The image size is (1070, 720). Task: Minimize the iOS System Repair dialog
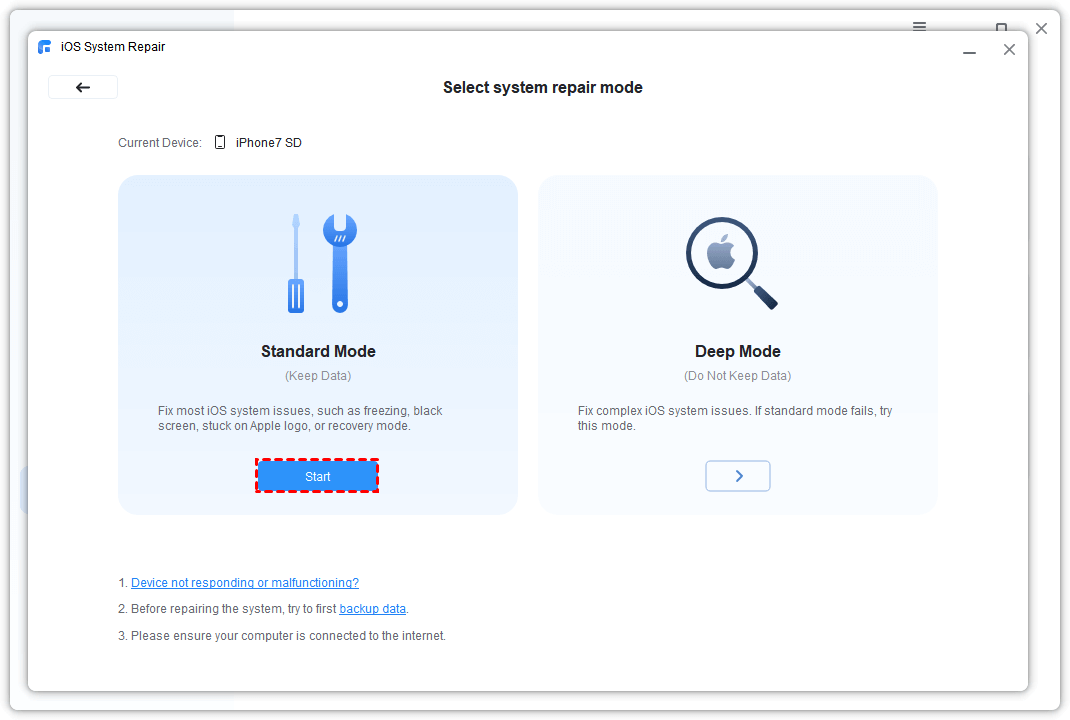pyautogui.click(x=969, y=50)
